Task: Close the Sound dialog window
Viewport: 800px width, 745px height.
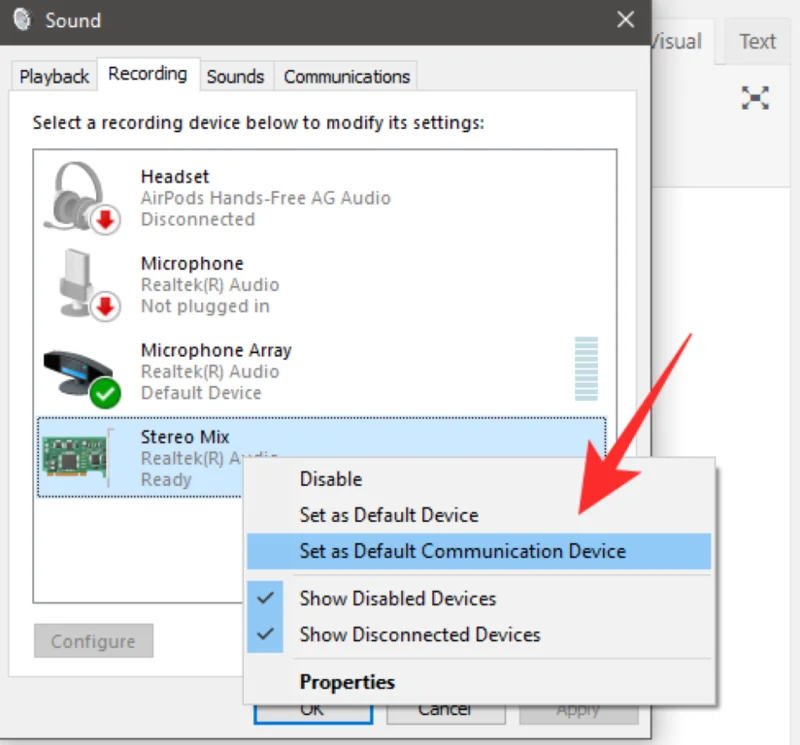Action: click(625, 20)
